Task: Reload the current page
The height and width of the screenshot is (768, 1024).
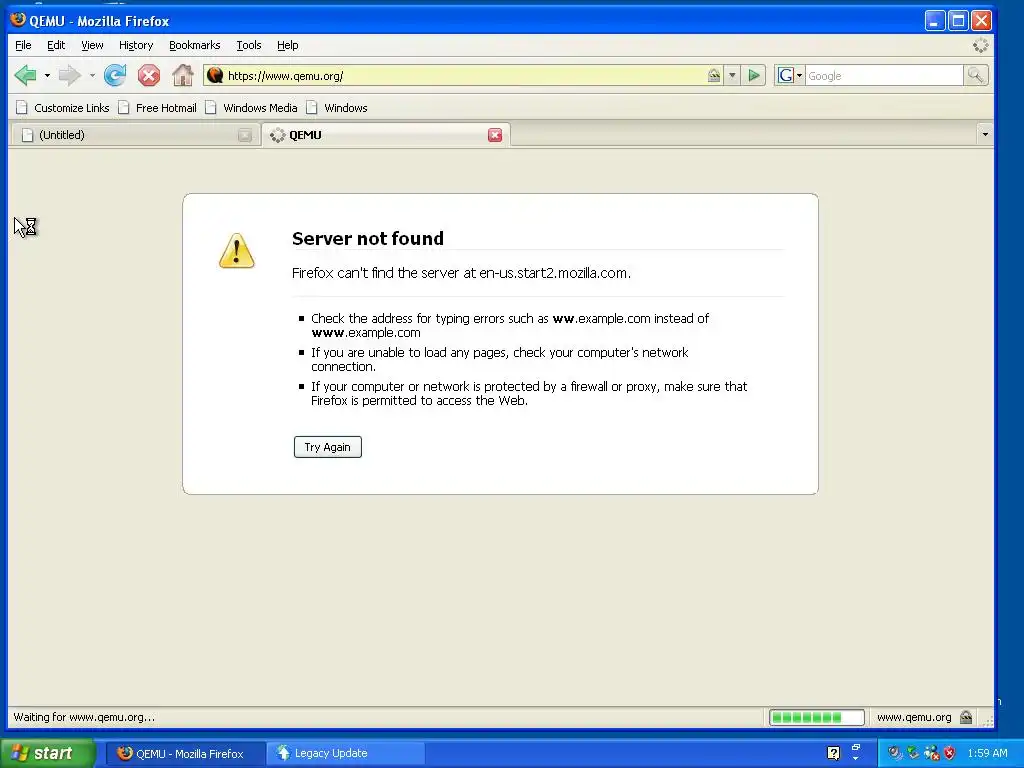Action: point(115,76)
